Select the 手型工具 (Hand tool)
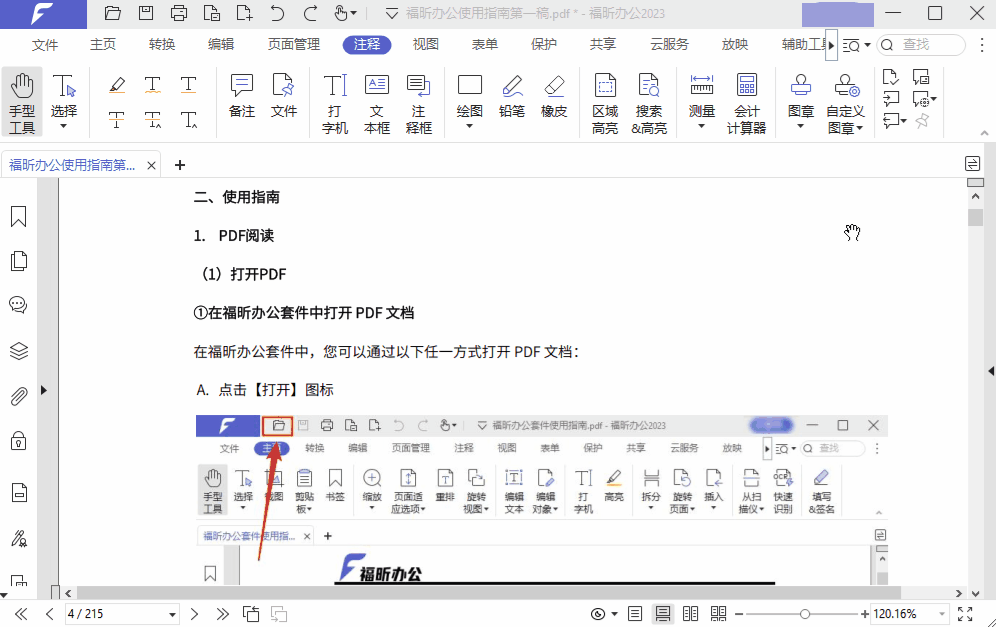Image resolution: width=996 pixels, height=627 pixels. [21, 103]
